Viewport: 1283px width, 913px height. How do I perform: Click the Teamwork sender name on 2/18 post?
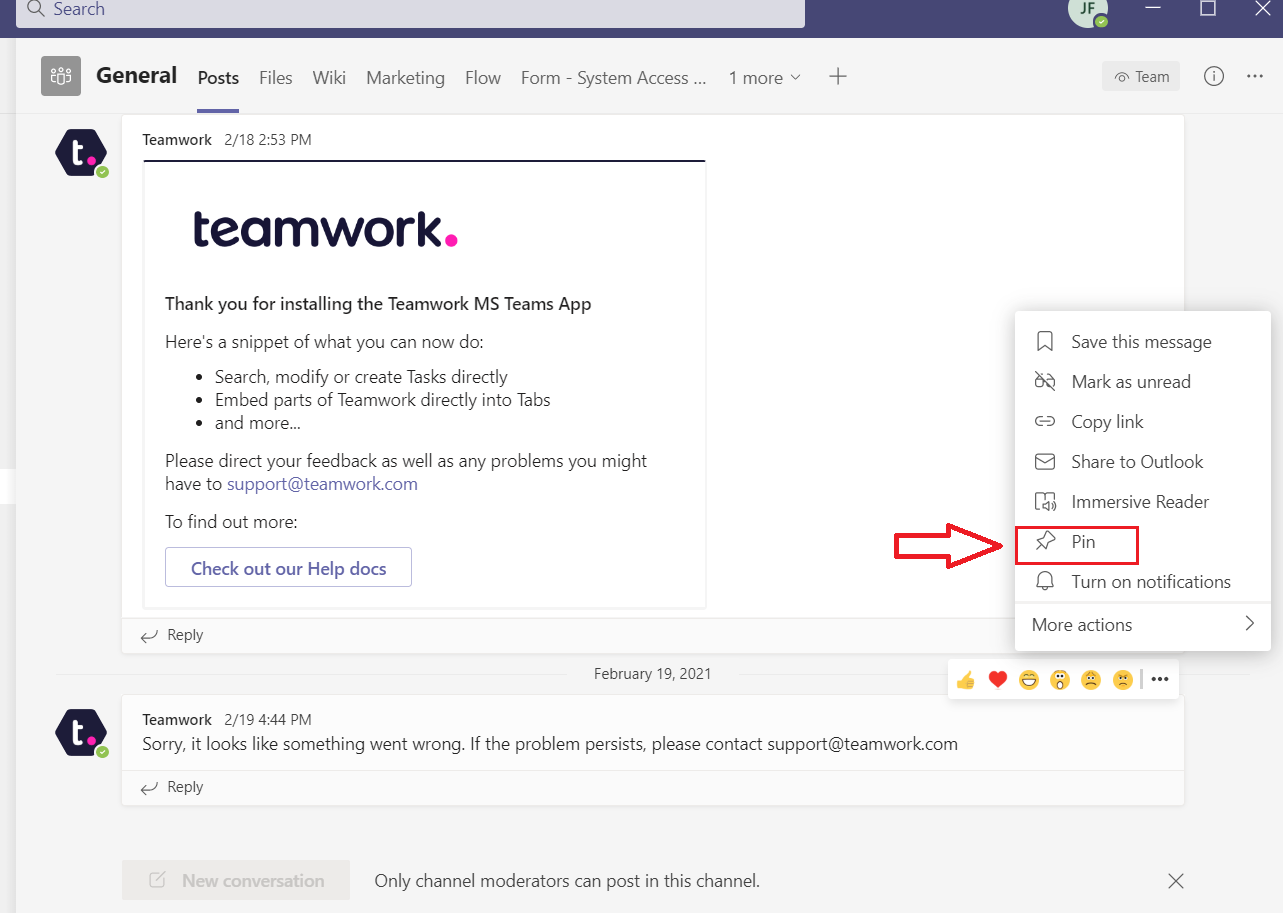177,140
